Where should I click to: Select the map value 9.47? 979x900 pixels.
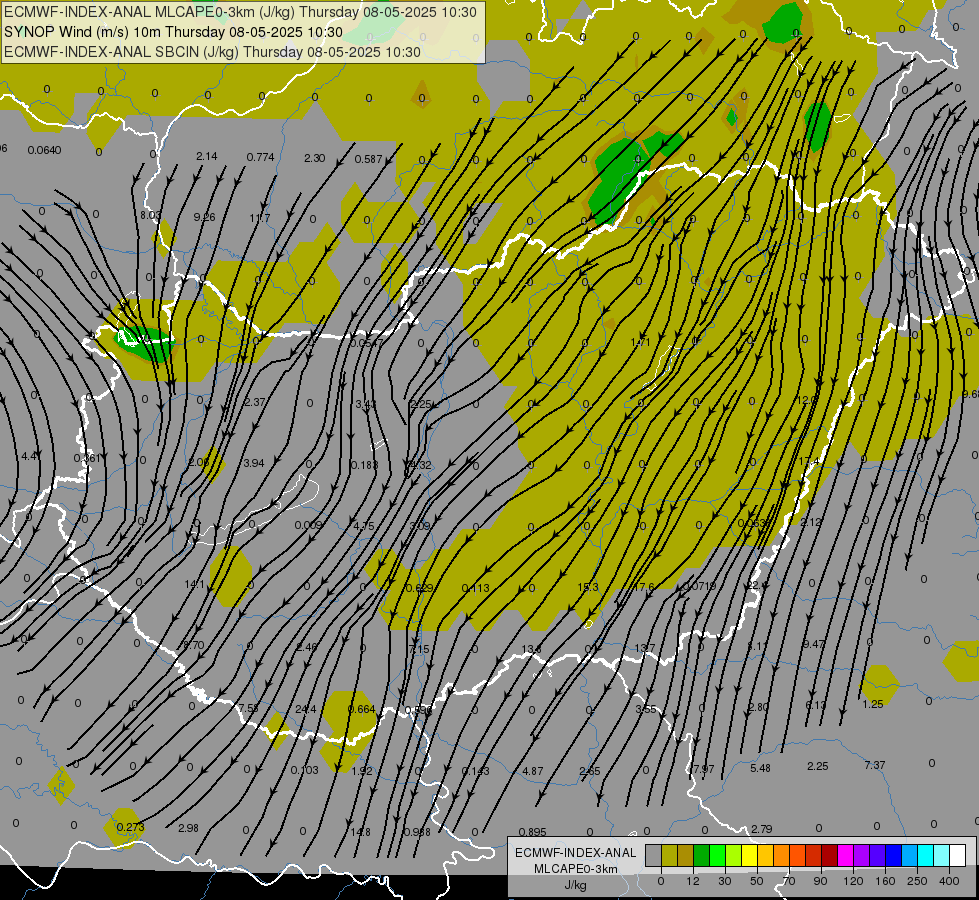pyautogui.click(x=814, y=644)
